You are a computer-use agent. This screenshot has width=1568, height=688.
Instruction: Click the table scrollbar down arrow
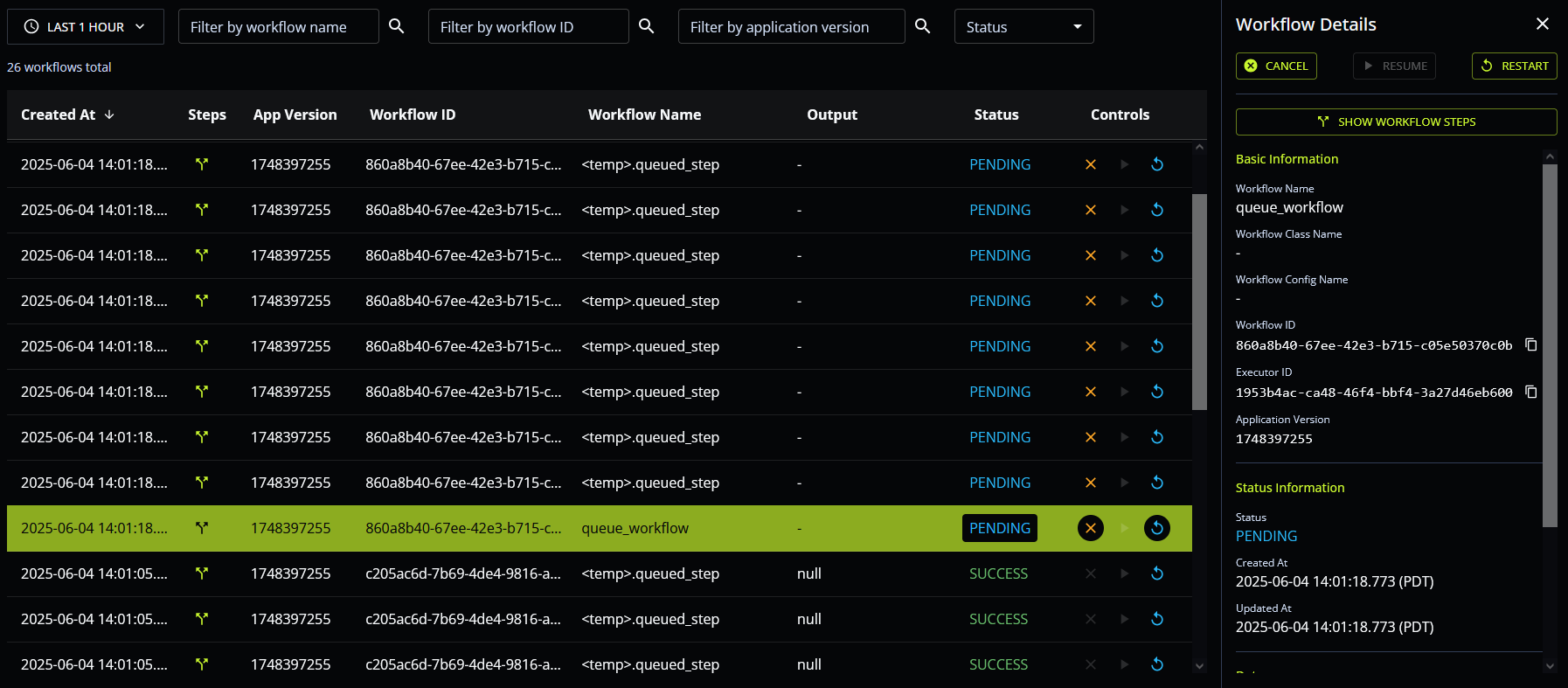[x=1199, y=666]
